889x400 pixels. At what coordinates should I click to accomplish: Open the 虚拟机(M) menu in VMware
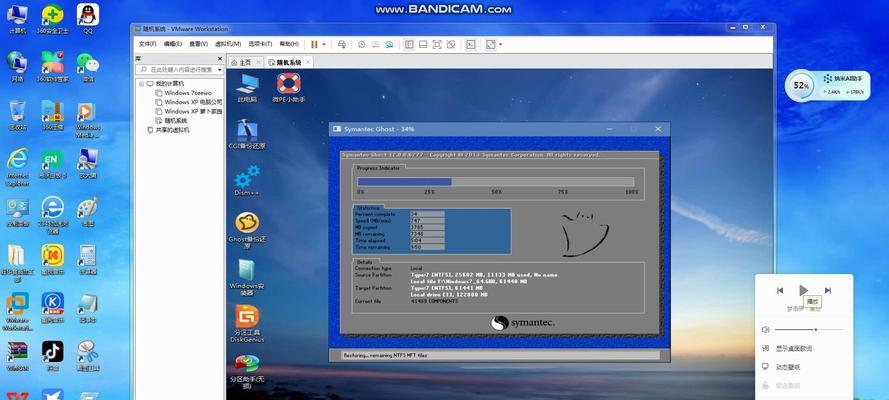click(228, 44)
